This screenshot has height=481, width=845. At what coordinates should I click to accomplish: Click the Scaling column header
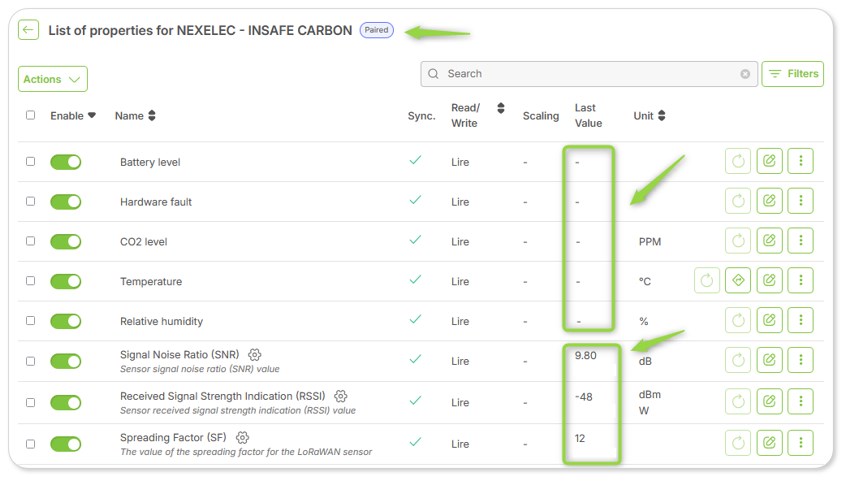541,116
